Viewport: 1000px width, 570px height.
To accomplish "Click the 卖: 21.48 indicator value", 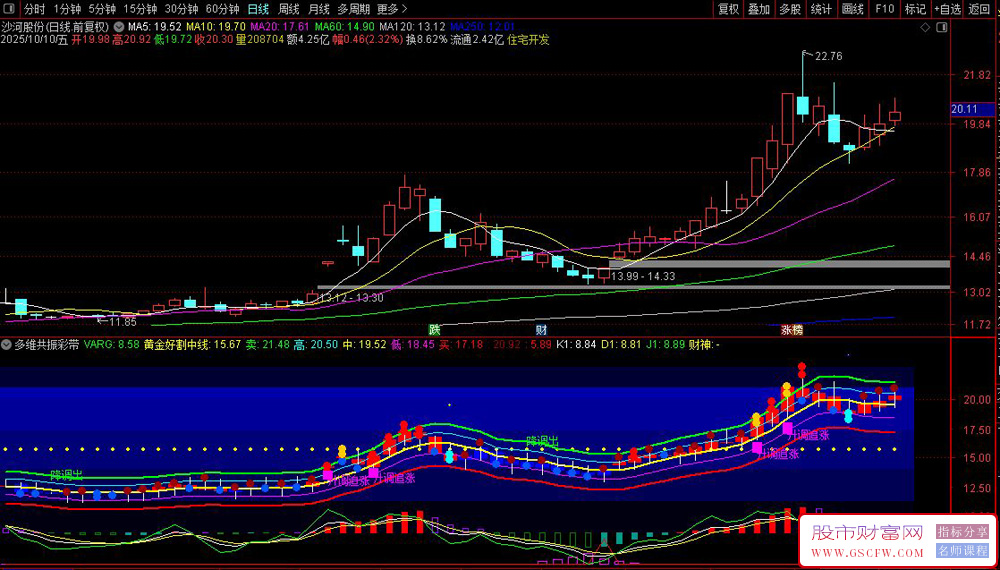I will pos(268,345).
